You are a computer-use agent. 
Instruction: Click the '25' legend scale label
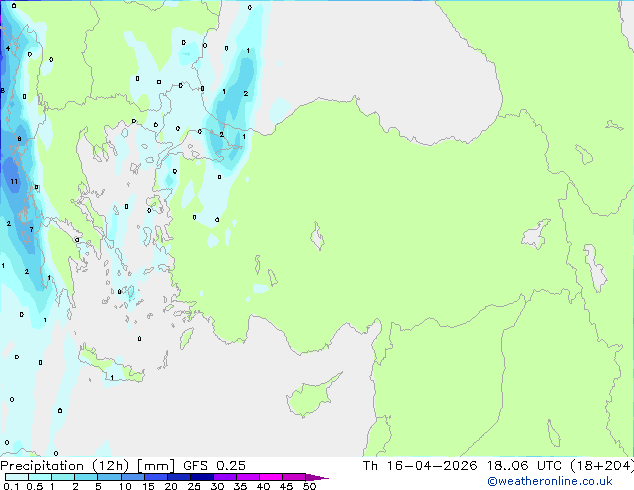click(x=194, y=486)
